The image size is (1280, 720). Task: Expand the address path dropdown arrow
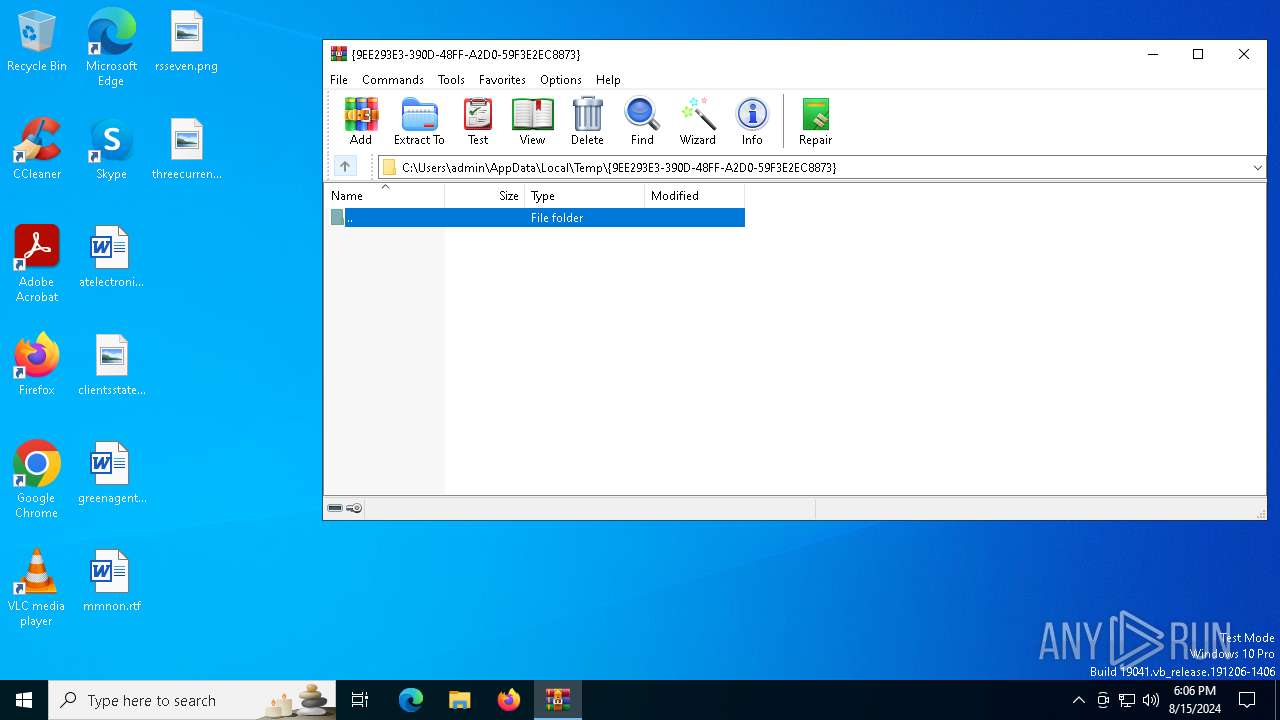(x=1257, y=168)
